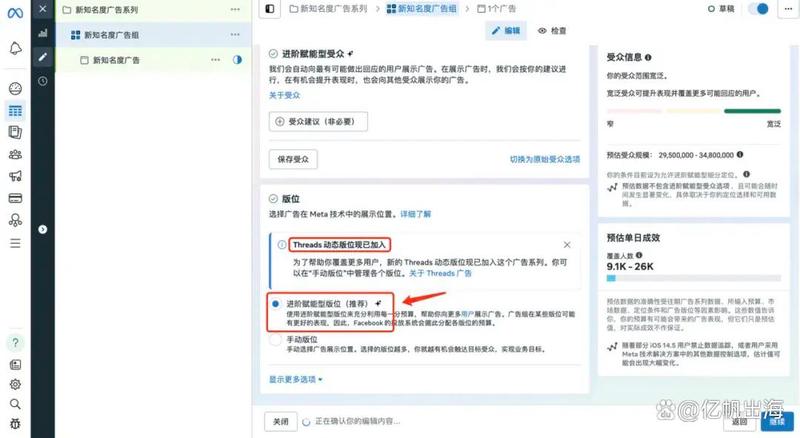Click the Search magnifier icon in sidebar
The width and height of the screenshot is (800, 438).
point(15,404)
